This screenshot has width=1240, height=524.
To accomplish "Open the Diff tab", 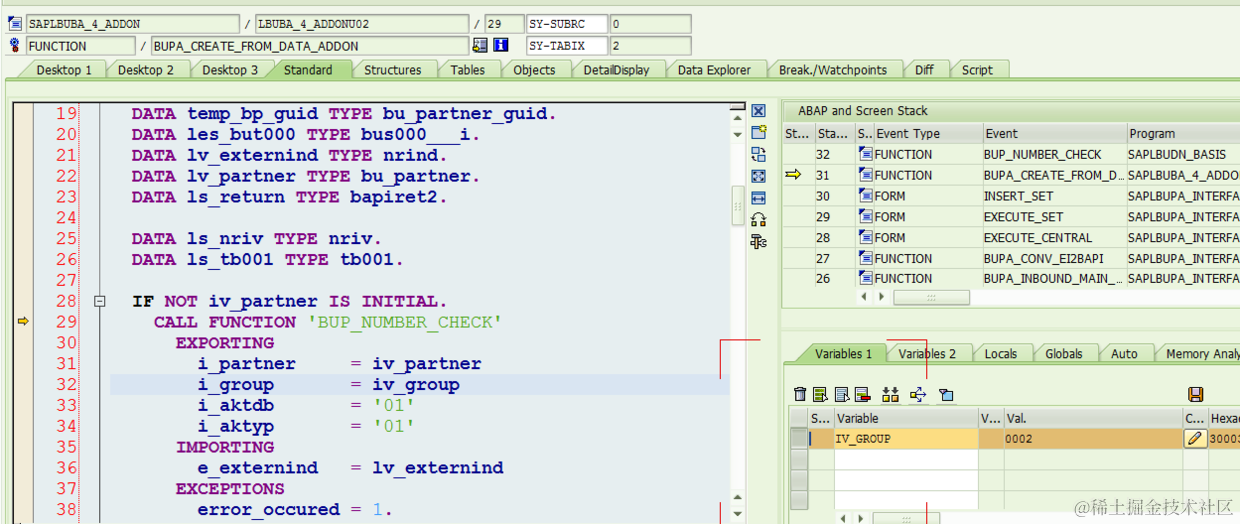I will [x=925, y=70].
